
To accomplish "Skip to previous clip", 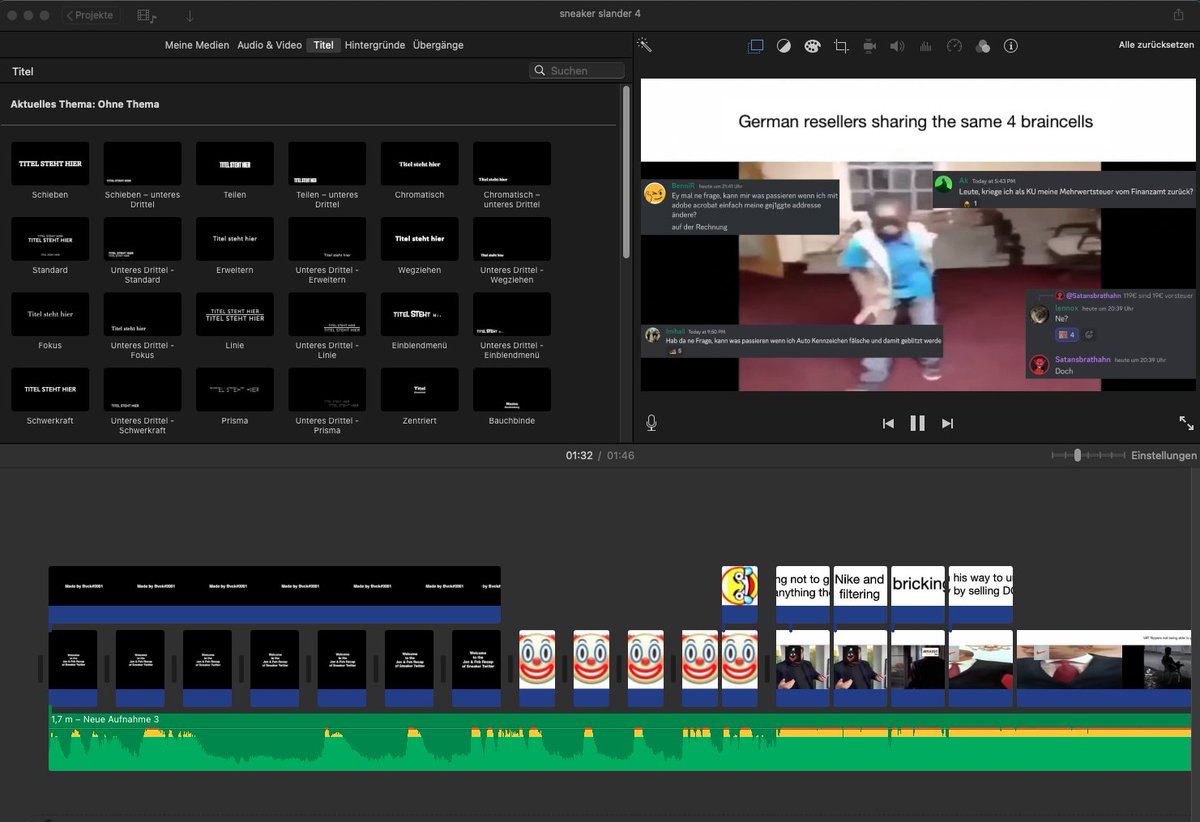I will [x=888, y=423].
